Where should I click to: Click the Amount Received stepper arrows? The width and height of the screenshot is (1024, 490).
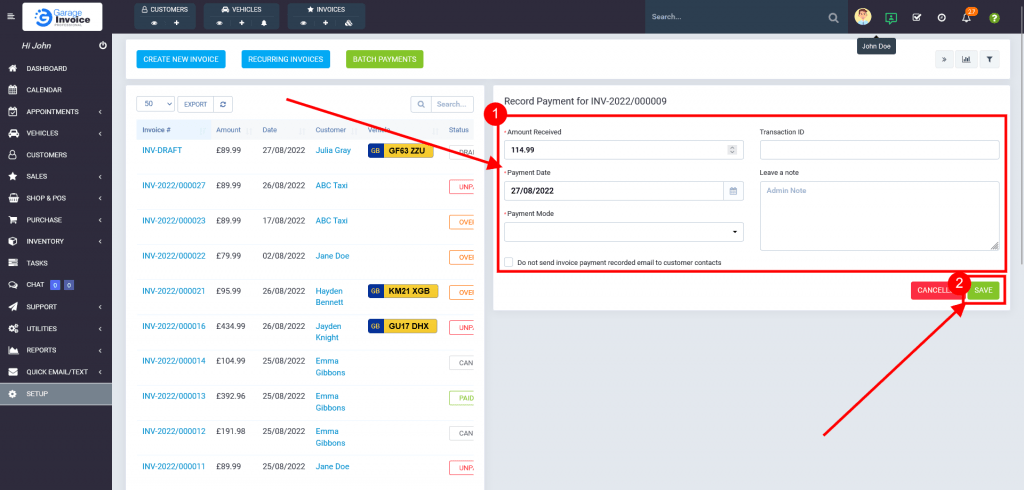coord(732,149)
